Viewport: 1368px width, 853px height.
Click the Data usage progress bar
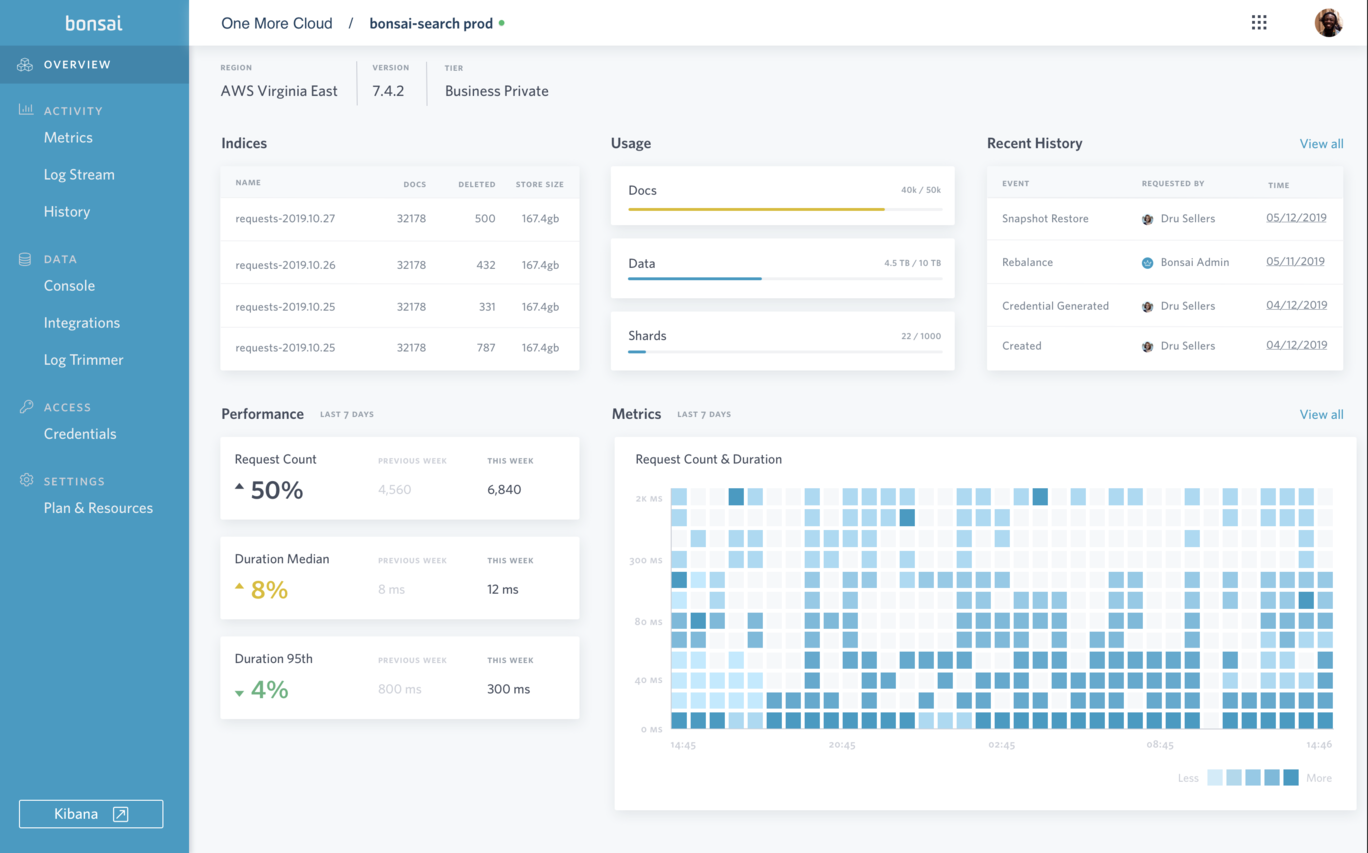785,278
